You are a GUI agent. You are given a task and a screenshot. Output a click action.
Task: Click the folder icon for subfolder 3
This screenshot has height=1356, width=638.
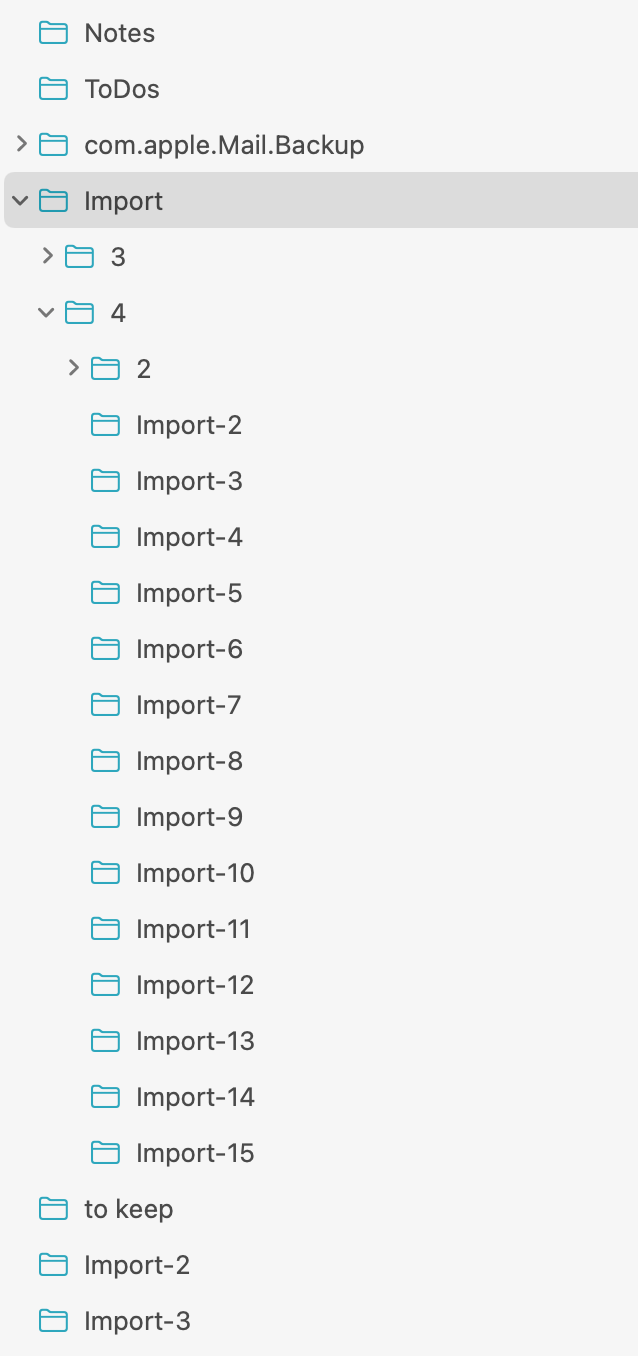coord(78,257)
